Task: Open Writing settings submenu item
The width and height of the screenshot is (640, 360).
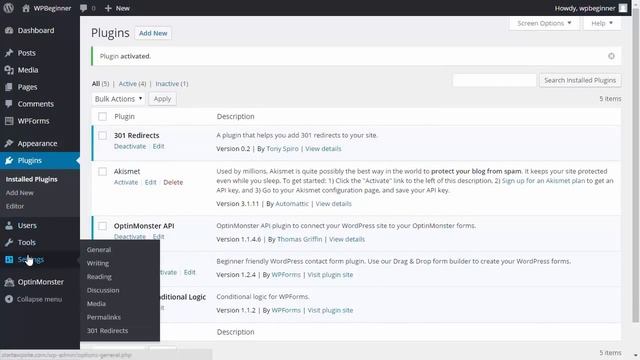Action: point(98,263)
